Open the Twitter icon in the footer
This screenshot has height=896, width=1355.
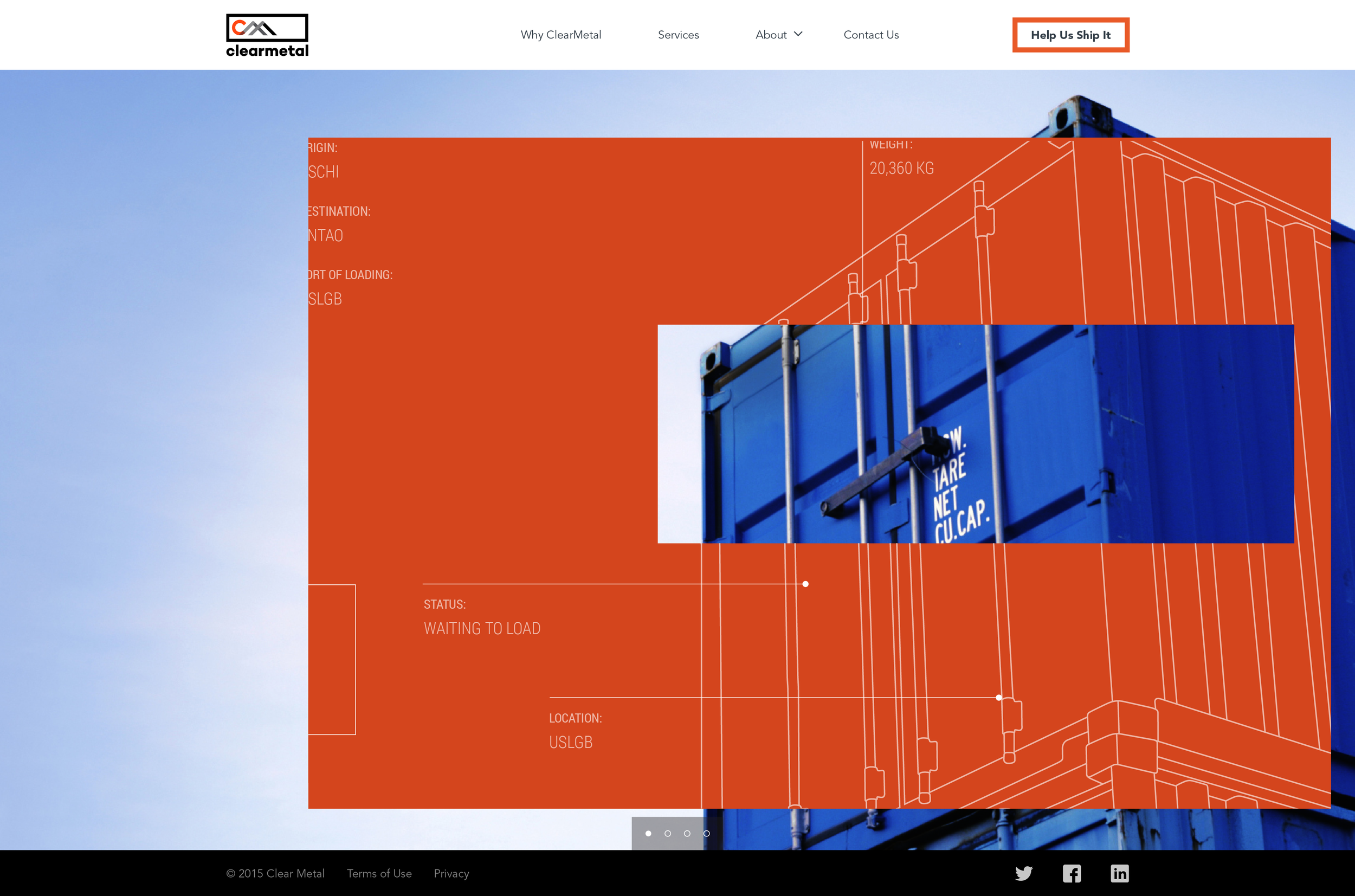point(1024,873)
